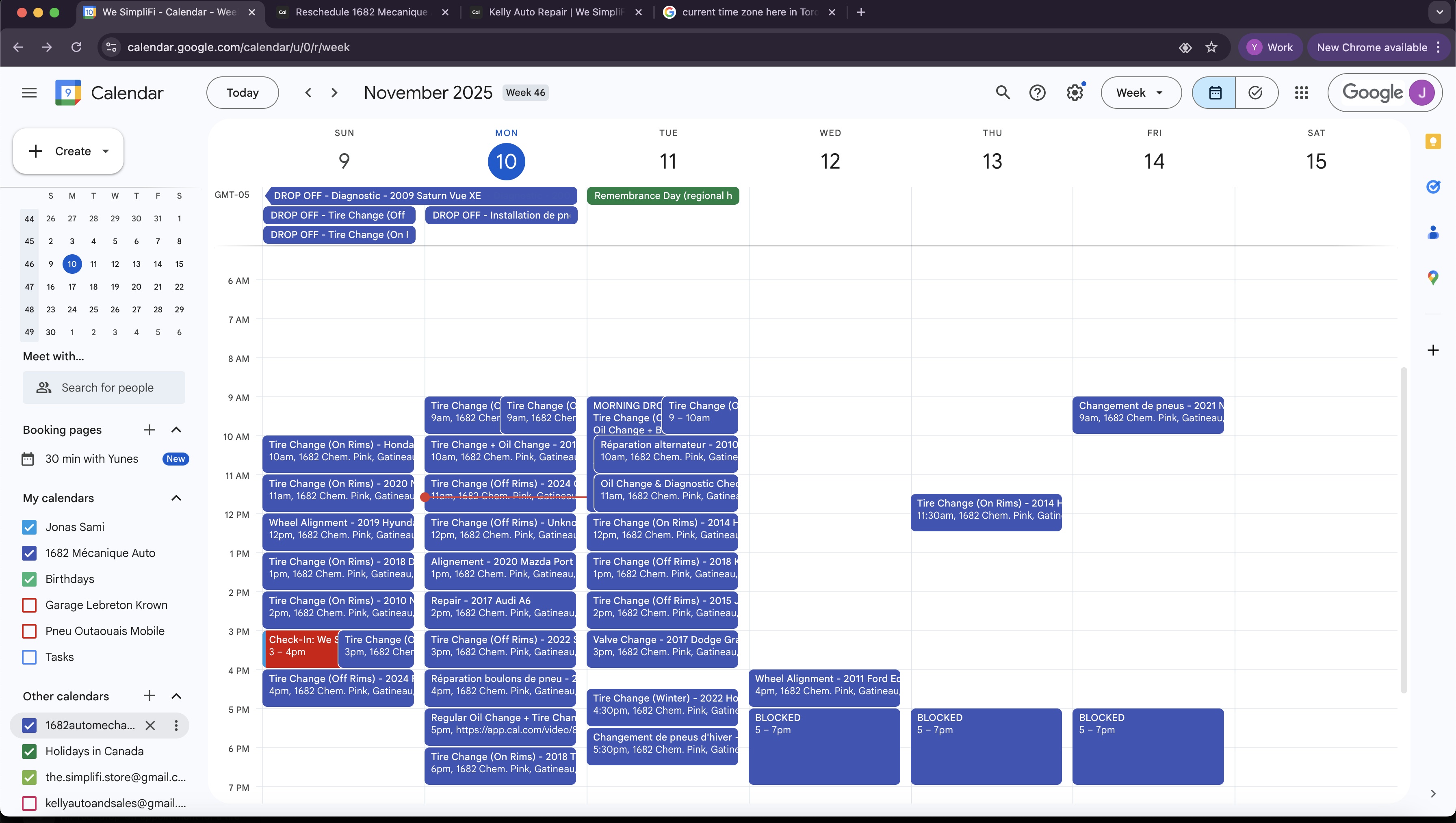Click the Today button

243,93
